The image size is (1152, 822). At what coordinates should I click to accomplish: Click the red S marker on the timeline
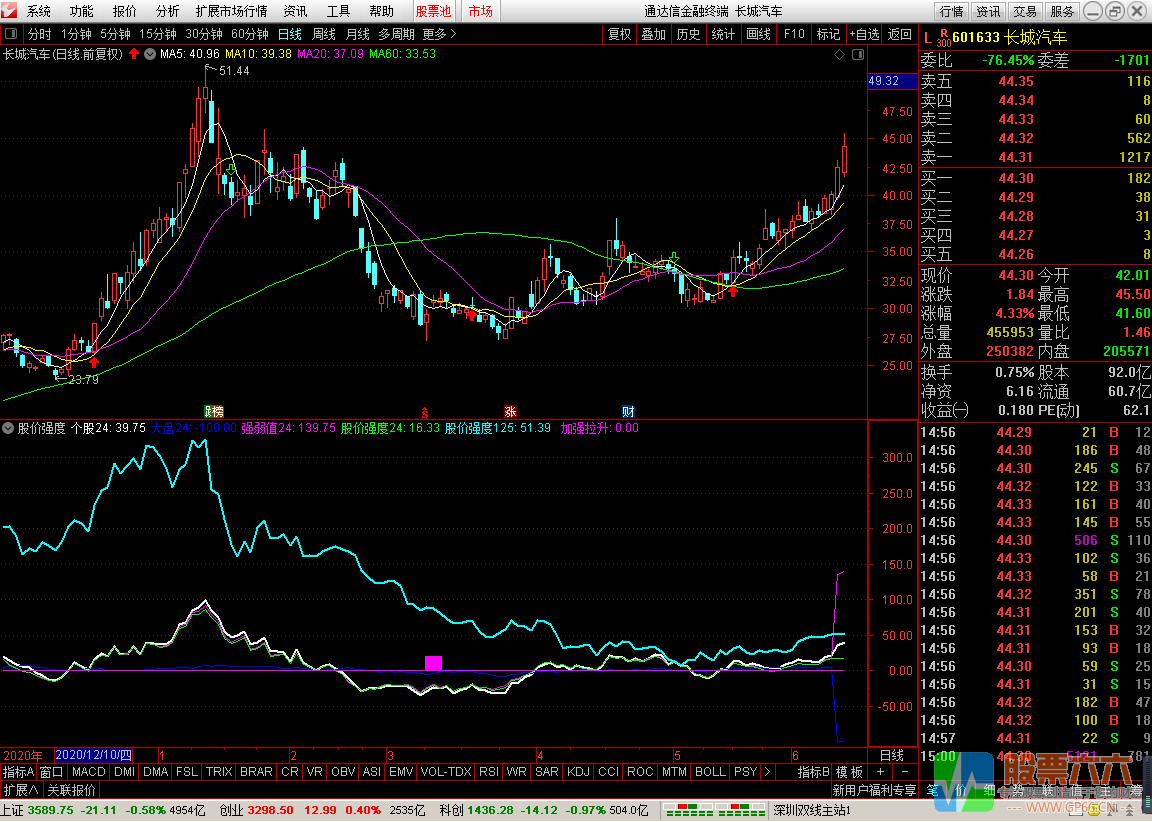coord(425,413)
